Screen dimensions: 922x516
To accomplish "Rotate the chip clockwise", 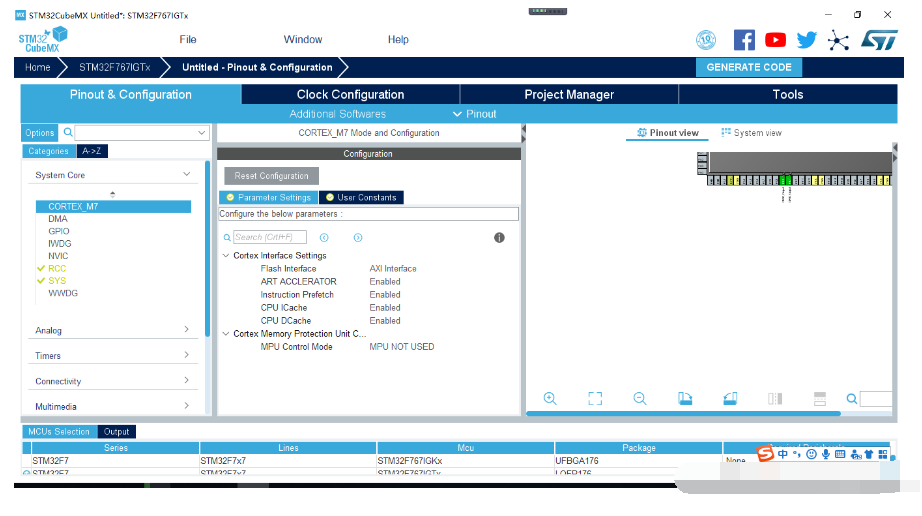I will (x=685, y=398).
